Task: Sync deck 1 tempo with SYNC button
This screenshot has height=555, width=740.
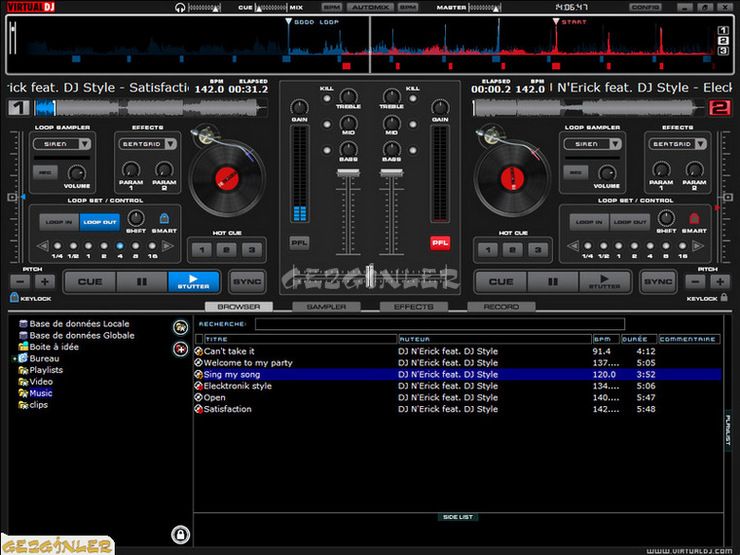Action: pos(247,281)
